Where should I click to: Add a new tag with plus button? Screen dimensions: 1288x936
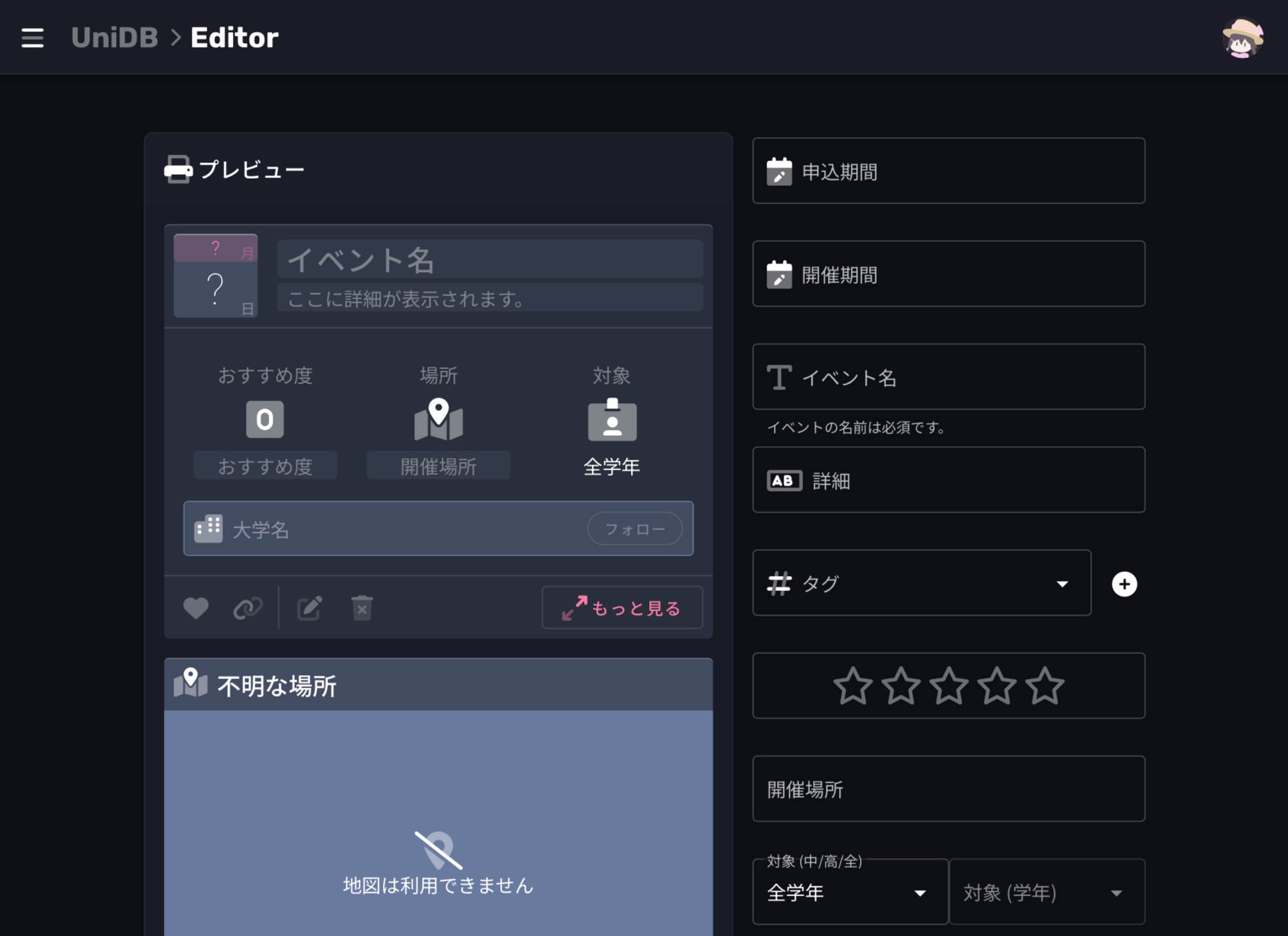1124,584
